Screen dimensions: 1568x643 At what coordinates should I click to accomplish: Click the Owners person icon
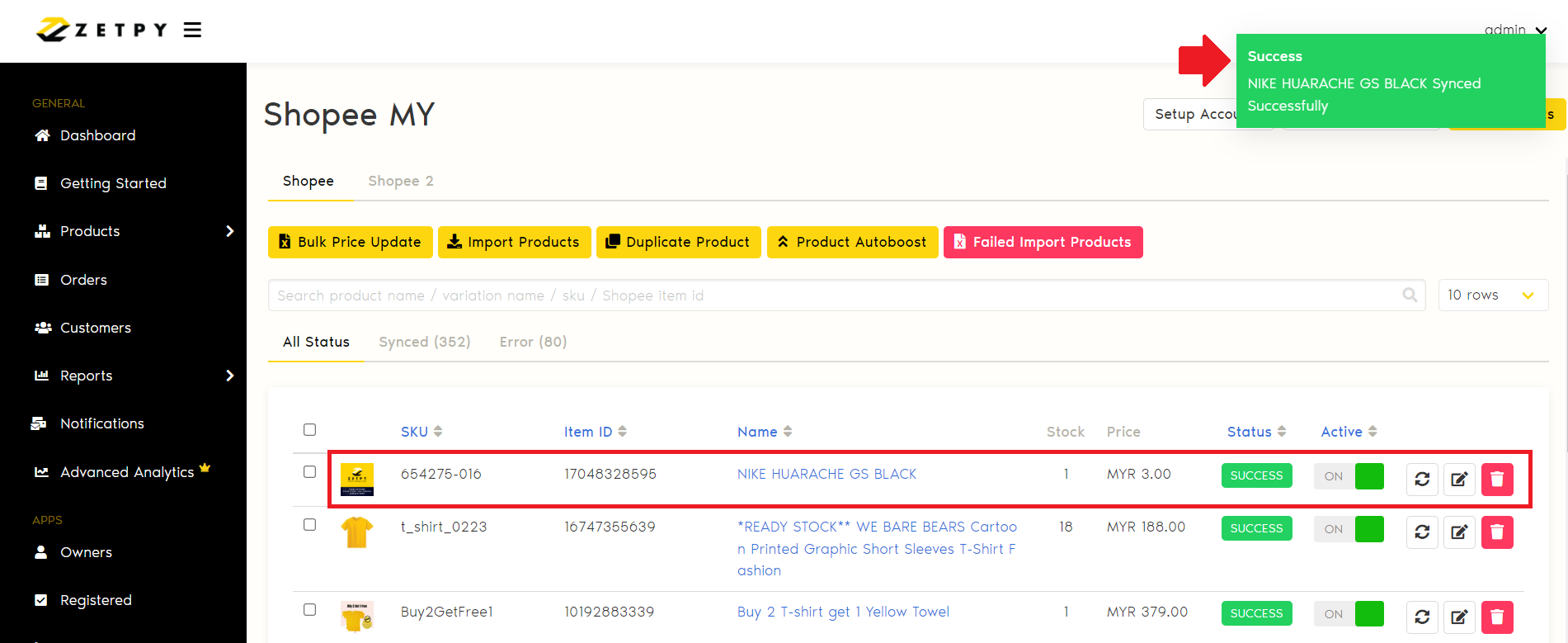(41, 552)
